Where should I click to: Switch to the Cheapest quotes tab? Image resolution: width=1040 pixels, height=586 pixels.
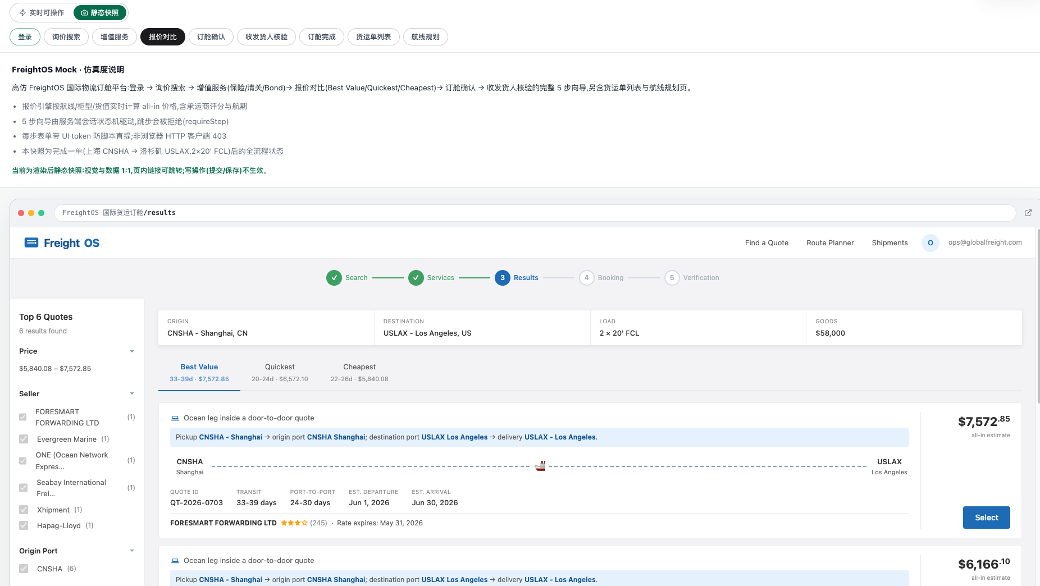tap(359, 373)
